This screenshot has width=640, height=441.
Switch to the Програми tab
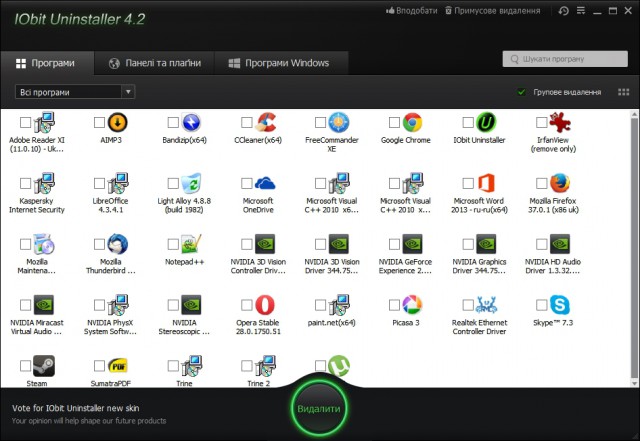(x=47, y=63)
